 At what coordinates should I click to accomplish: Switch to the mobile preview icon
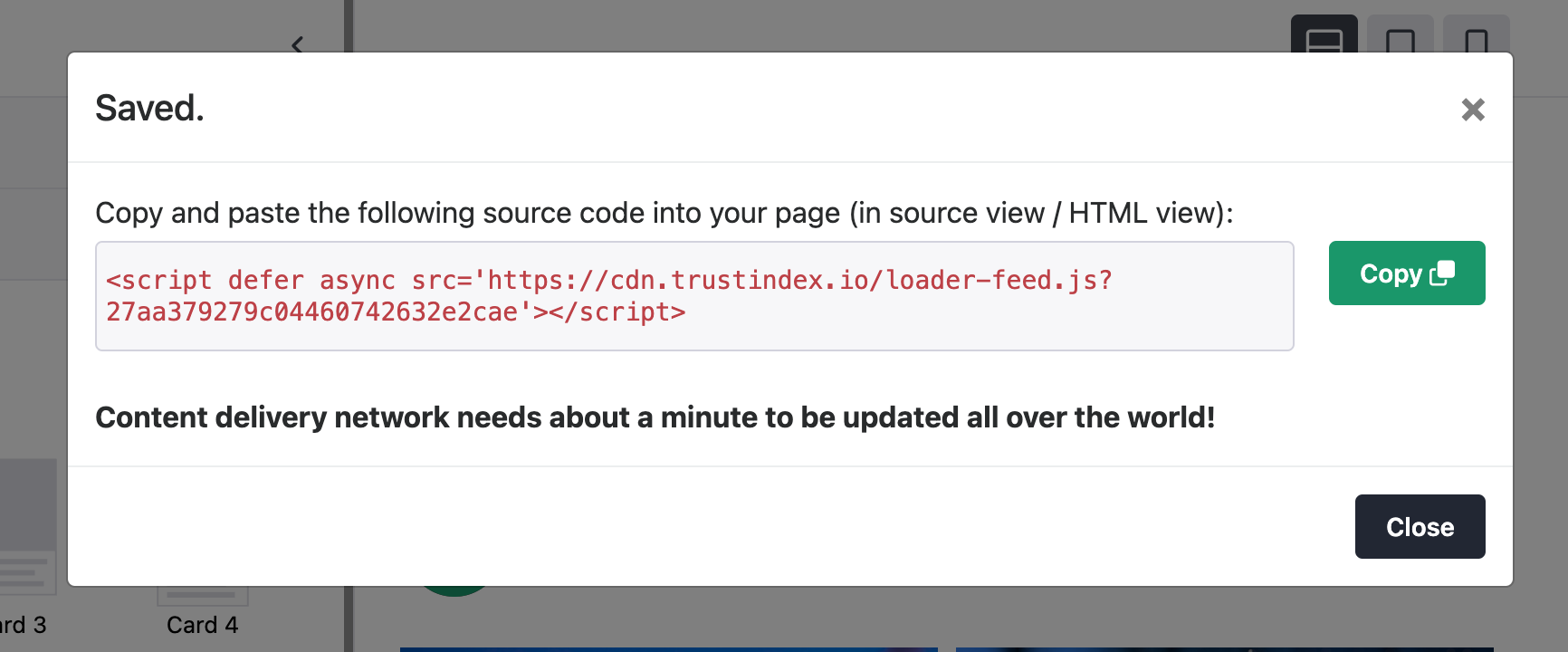(x=1476, y=38)
